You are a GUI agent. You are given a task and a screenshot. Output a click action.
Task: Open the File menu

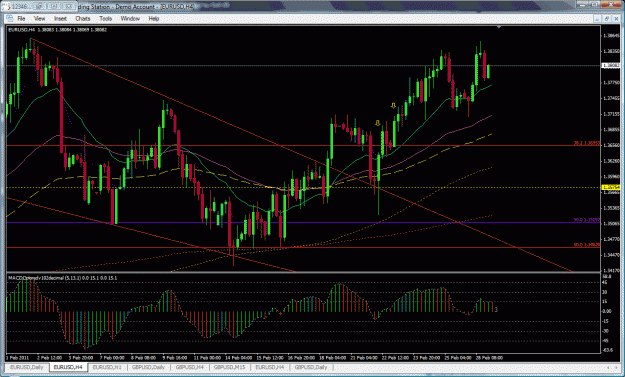coord(21,19)
